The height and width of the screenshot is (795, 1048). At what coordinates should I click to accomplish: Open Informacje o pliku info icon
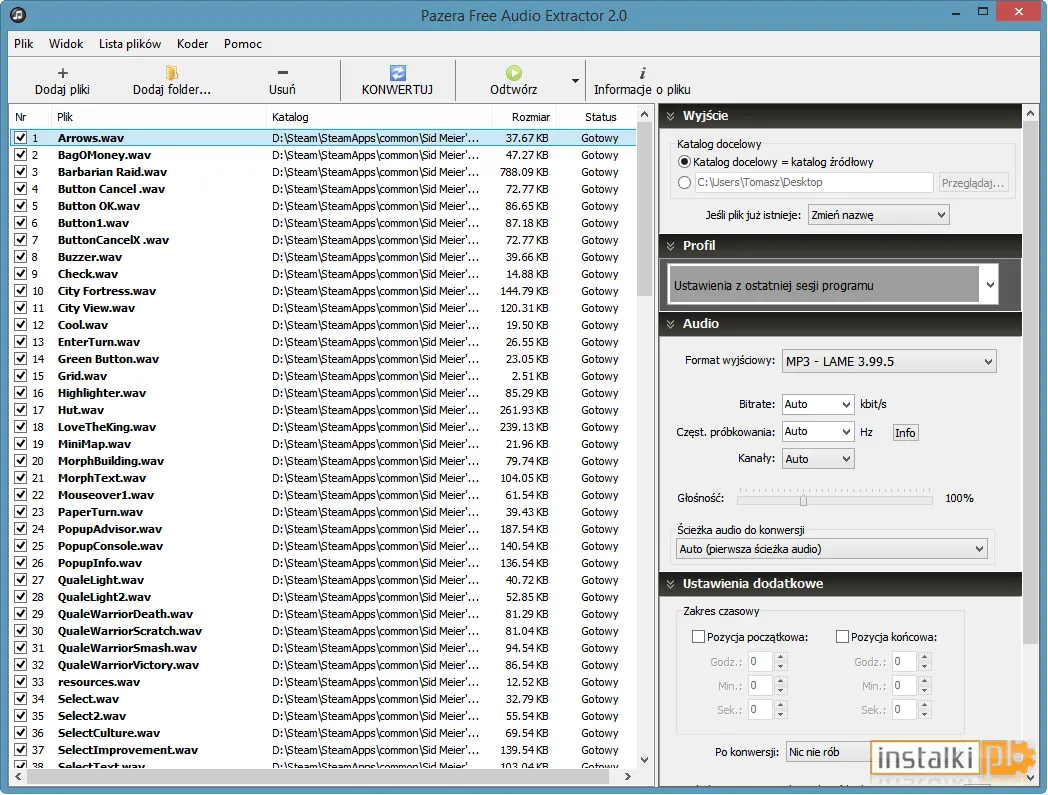point(642,73)
